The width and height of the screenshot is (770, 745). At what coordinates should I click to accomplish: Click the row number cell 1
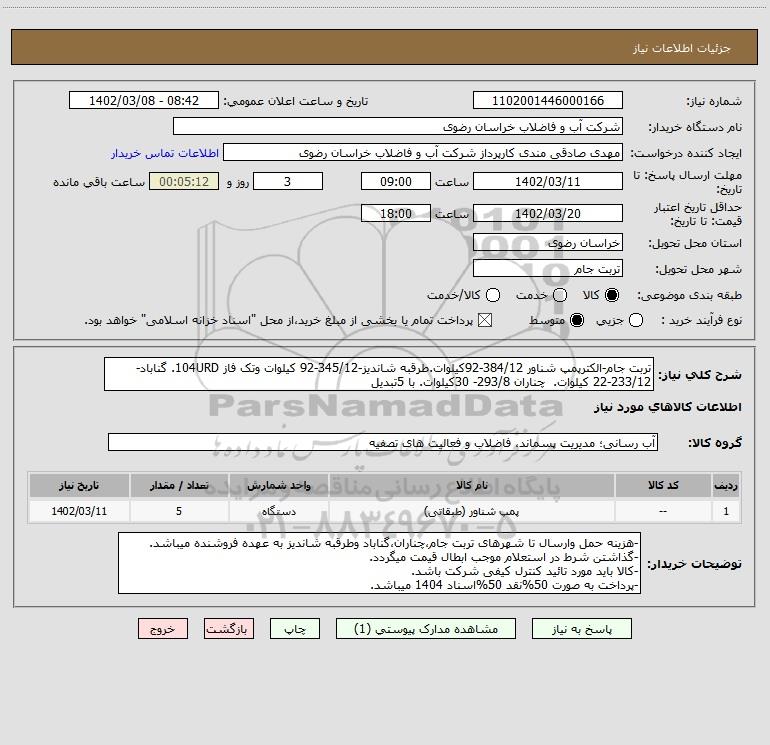(x=726, y=511)
